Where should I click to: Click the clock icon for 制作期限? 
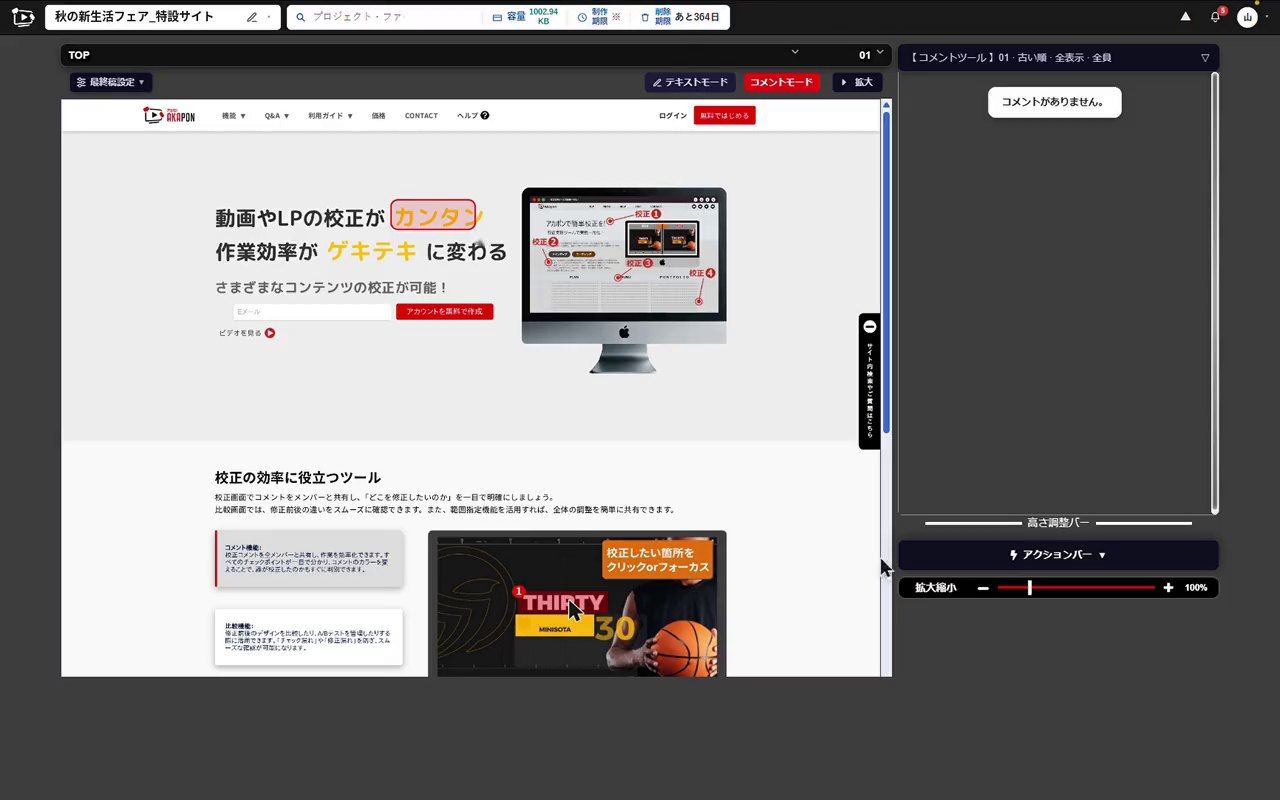pos(582,17)
